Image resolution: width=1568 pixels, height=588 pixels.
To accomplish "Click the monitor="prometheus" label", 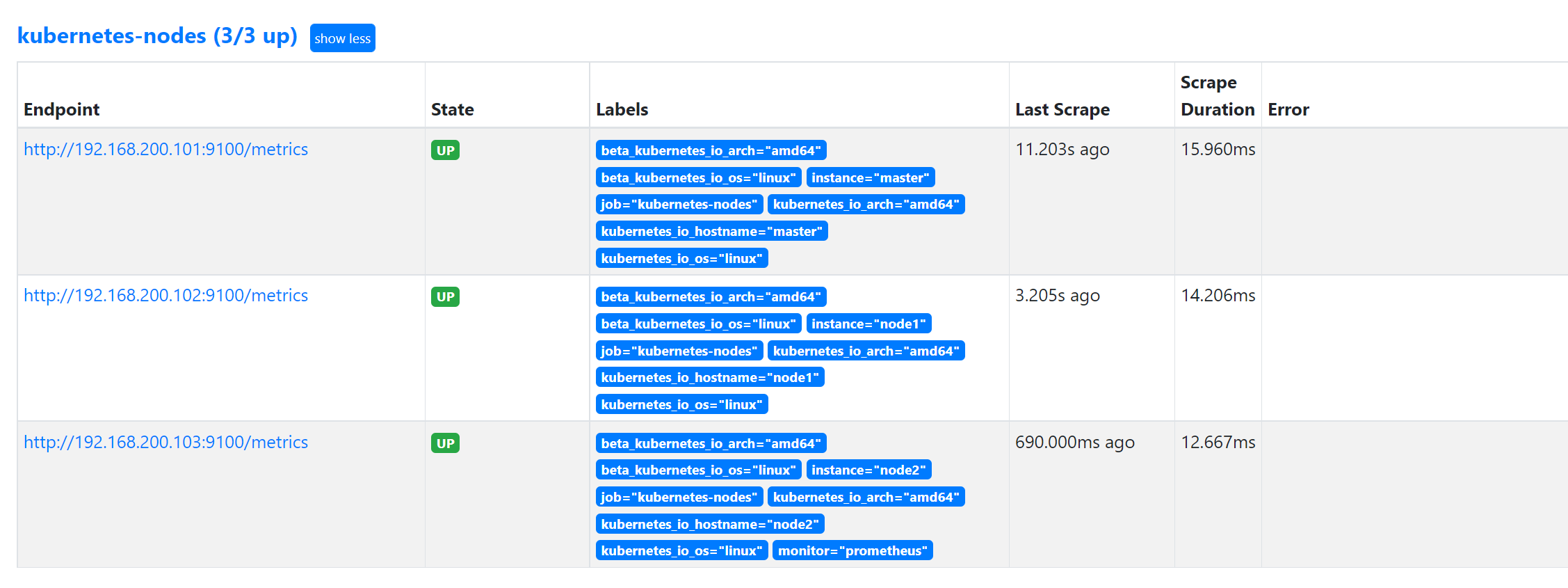I will (852, 550).
